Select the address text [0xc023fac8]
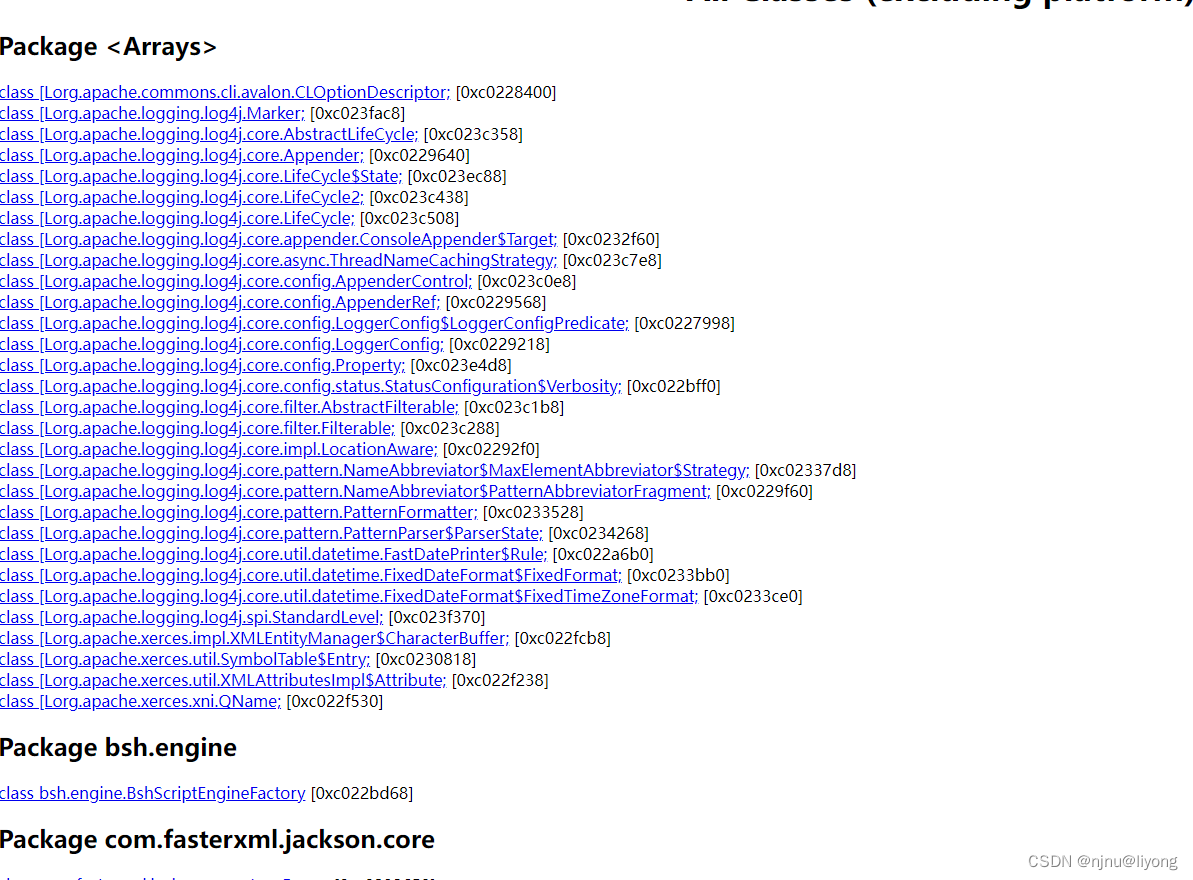The height and width of the screenshot is (880, 1193). point(358,113)
